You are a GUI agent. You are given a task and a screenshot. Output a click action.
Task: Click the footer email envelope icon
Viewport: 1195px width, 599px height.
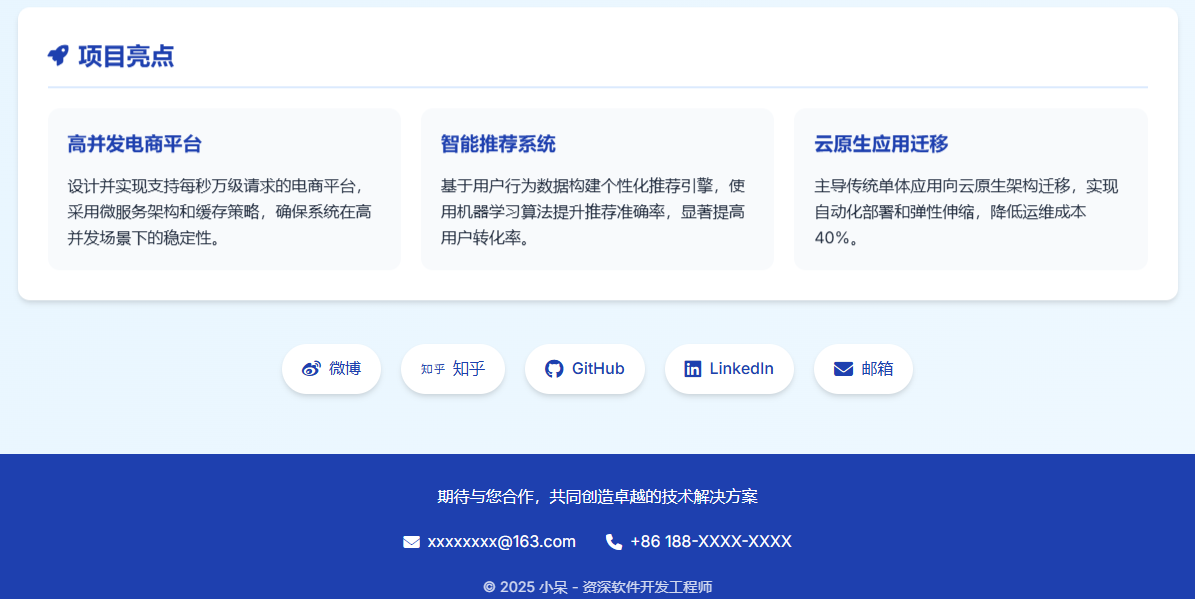(411, 542)
